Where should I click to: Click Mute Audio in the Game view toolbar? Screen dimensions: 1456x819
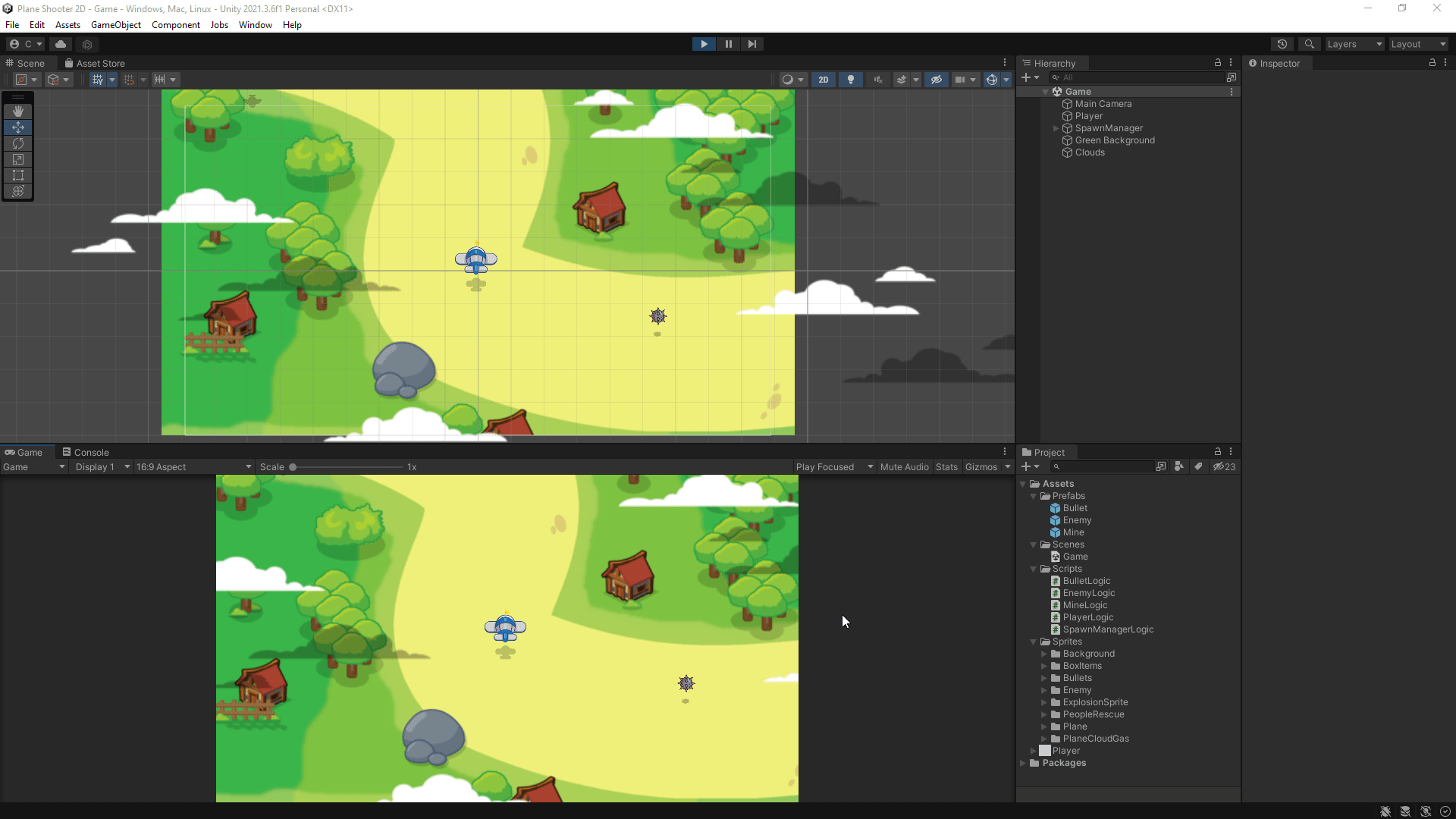click(904, 466)
